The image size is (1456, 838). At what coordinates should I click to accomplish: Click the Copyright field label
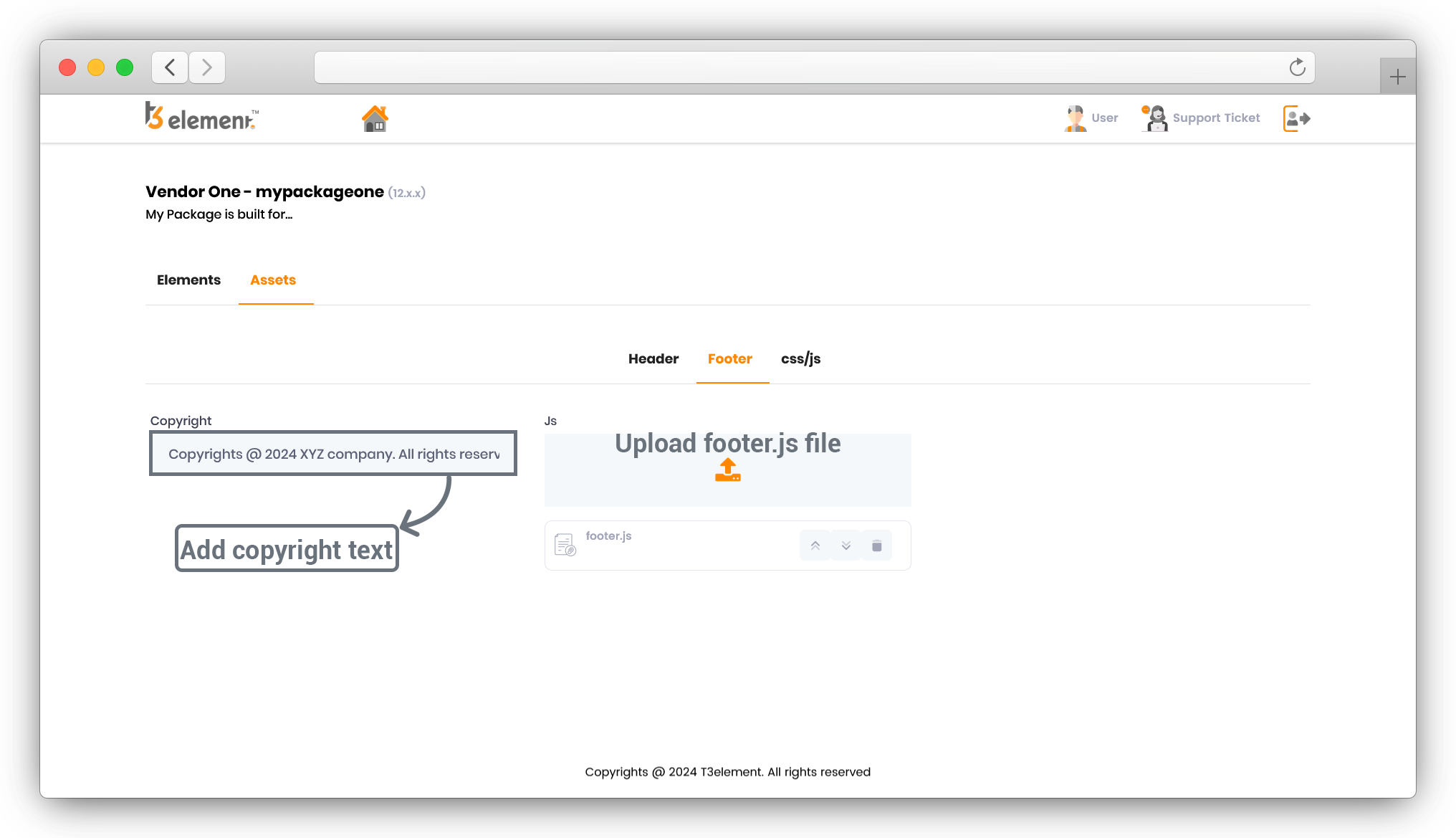pyautogui.click(x=181, y=421)
